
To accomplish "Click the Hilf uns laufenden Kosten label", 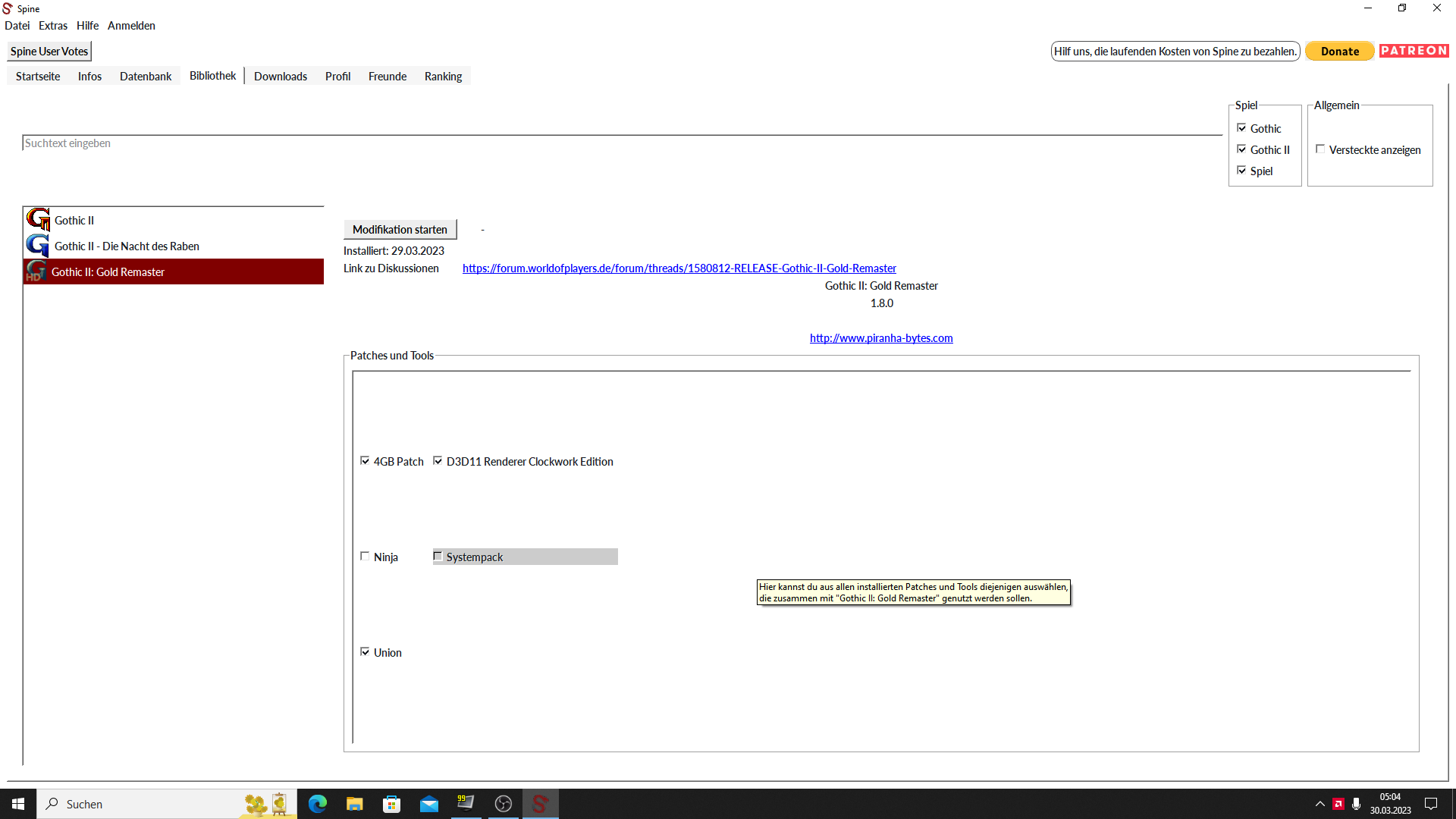I will tap(1175, 51).
